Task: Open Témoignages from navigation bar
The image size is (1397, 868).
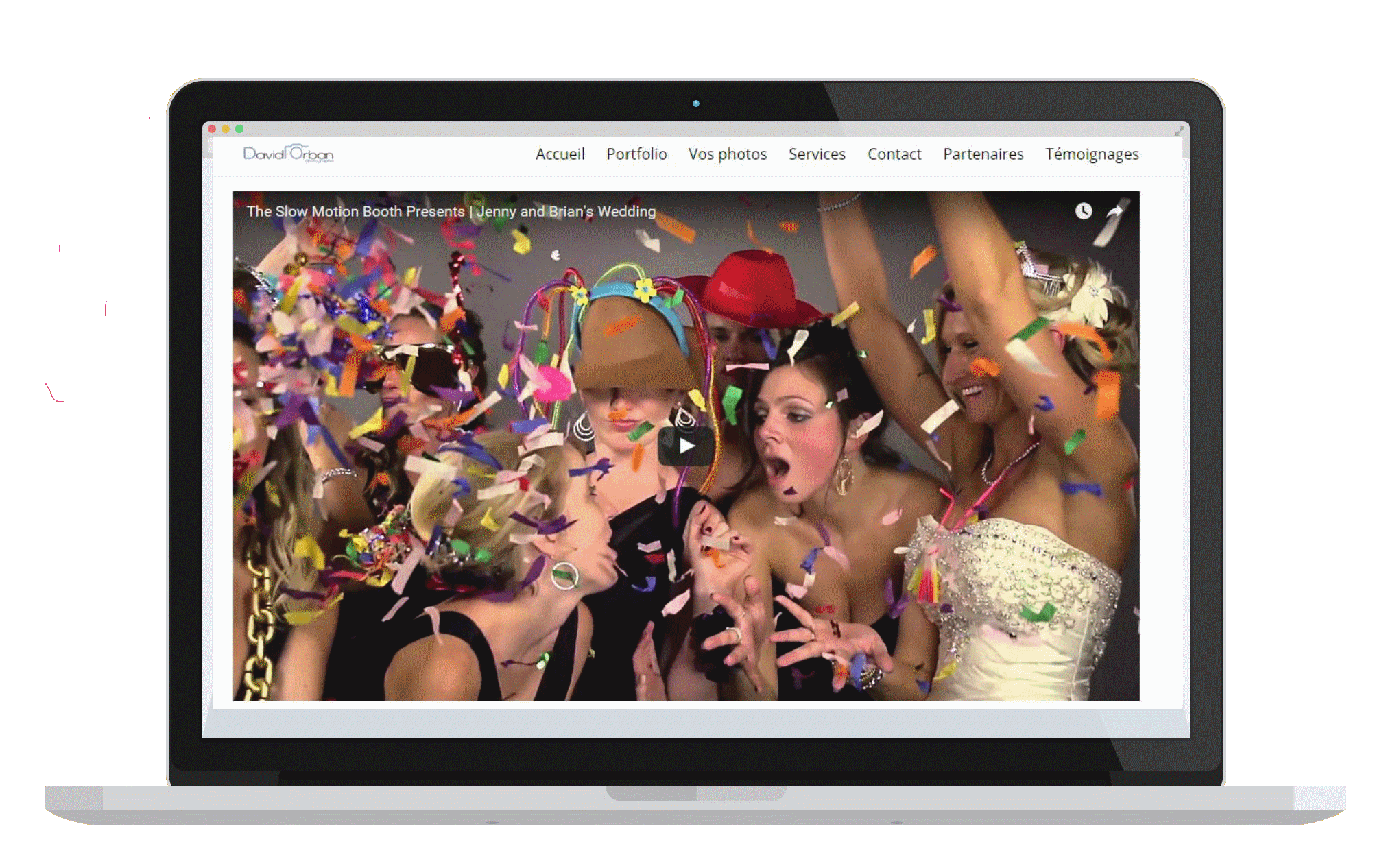Action: tap(1091, 154)
